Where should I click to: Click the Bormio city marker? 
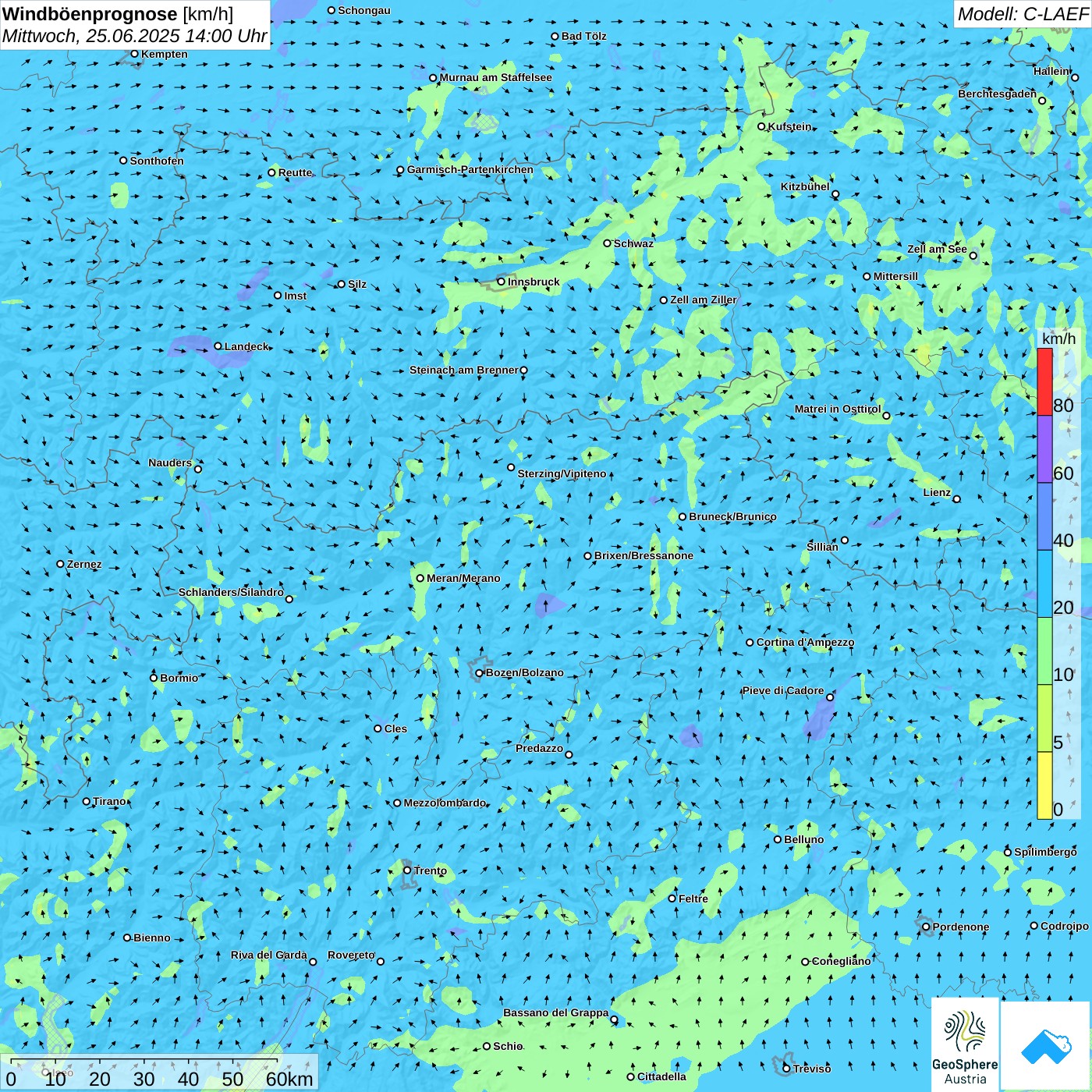[154, 678]
